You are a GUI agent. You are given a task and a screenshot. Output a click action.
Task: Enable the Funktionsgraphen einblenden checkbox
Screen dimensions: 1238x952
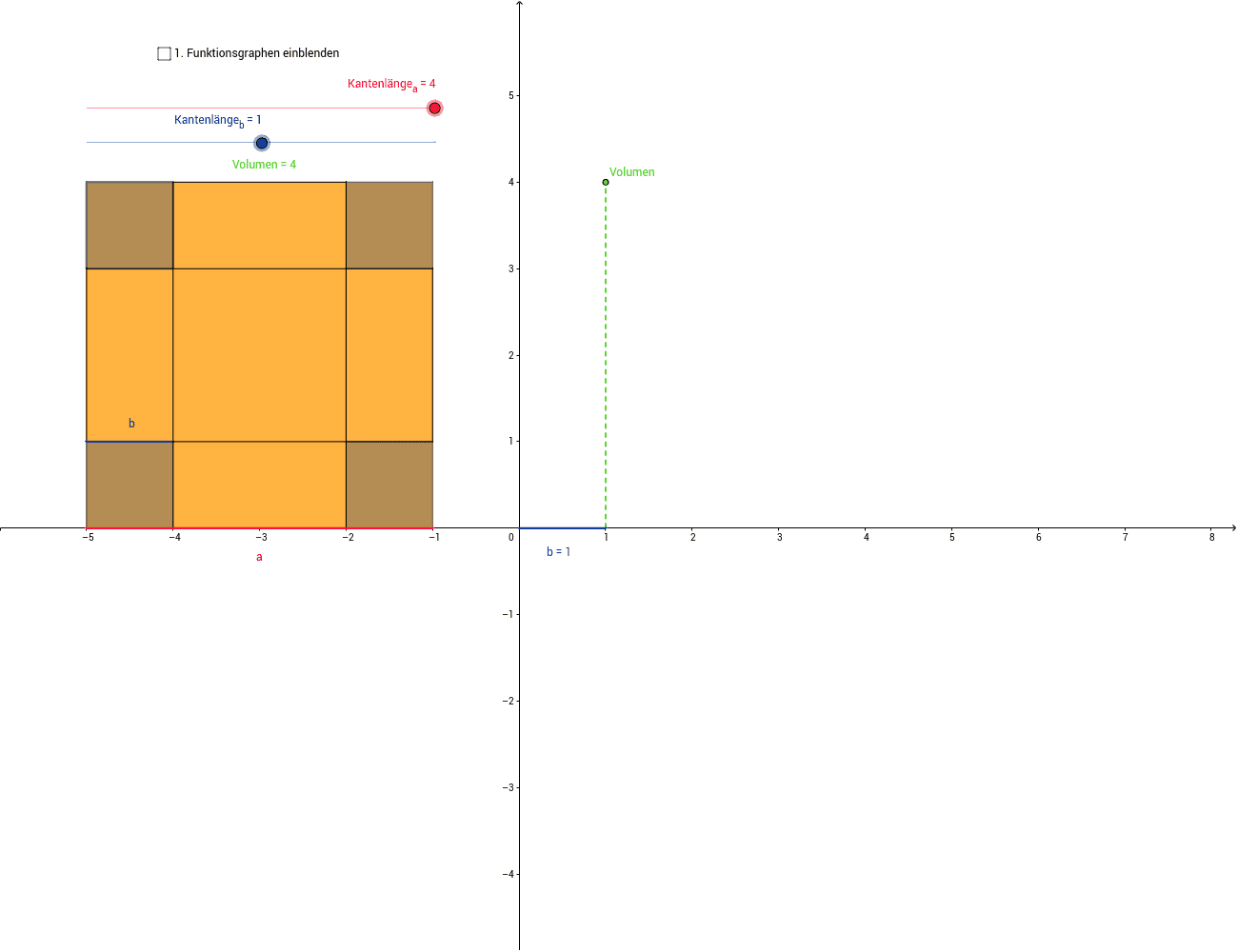164,53
